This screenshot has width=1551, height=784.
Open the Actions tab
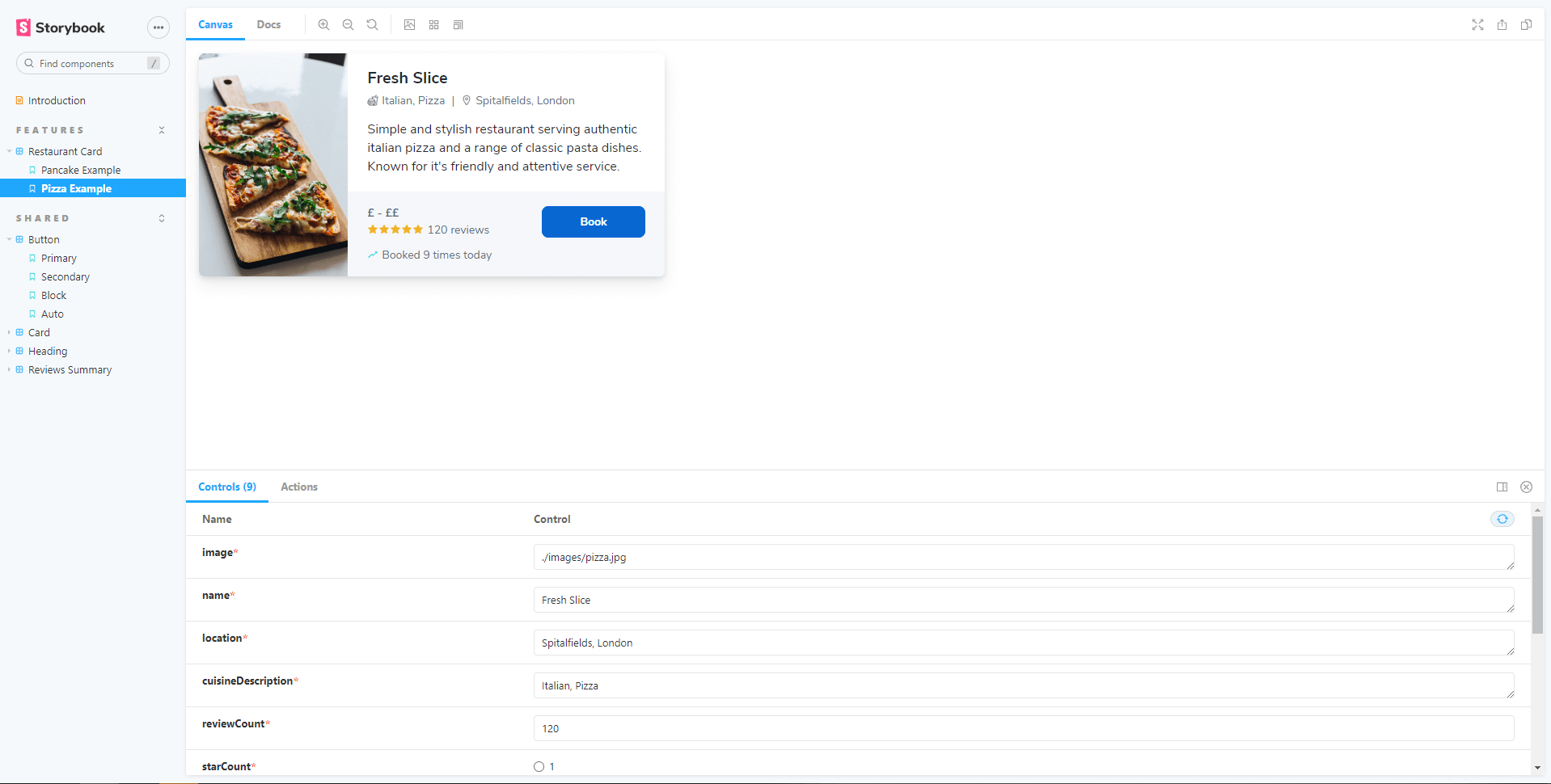[298, 487]
